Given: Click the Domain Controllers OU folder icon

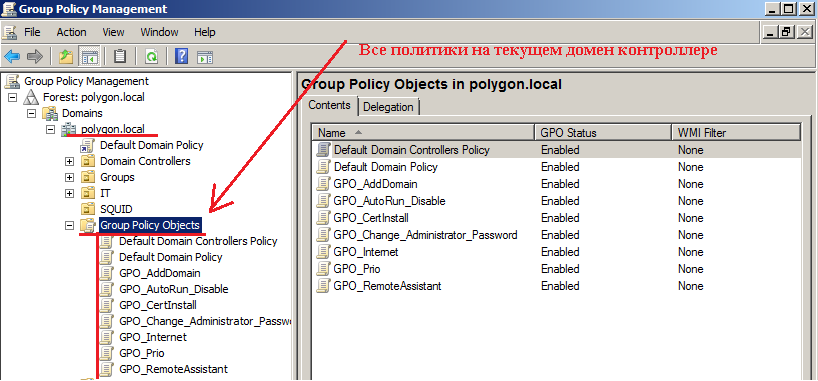Looking at the screenshot, I should pyautogui.click(x=88, y=161).
